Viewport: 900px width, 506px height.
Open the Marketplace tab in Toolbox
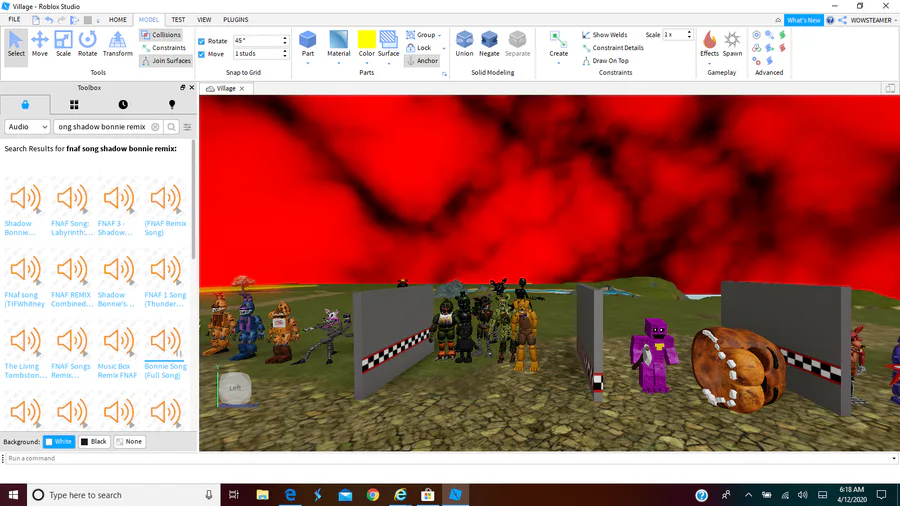(x=25, y=104)
